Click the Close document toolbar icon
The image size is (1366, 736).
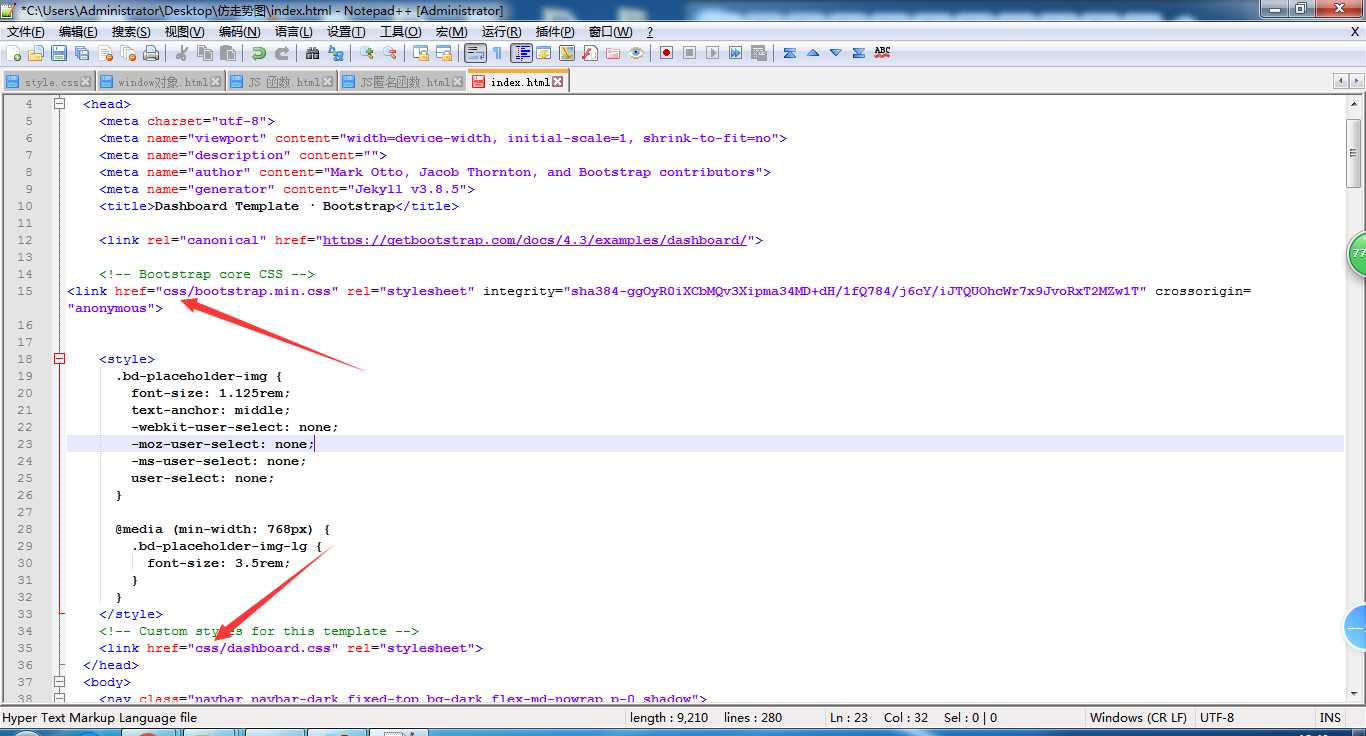click(105, 53)
